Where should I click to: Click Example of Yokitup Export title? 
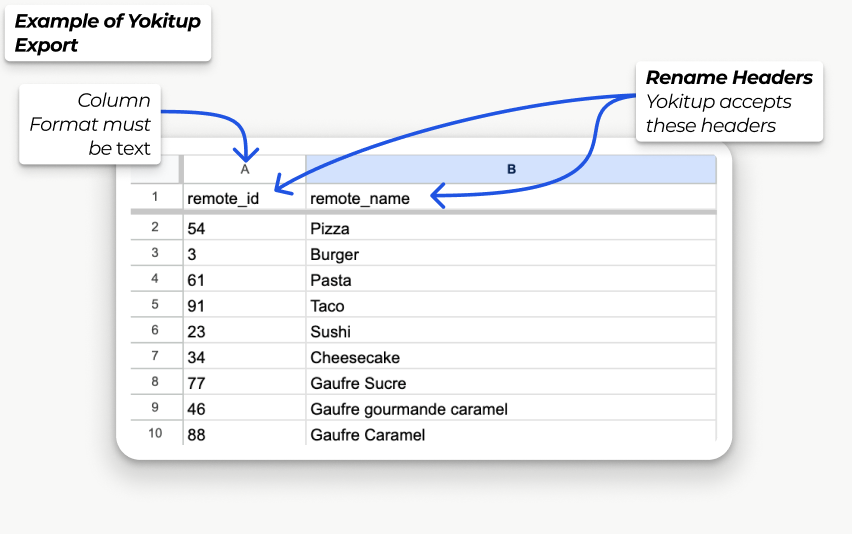click(107, 33)
